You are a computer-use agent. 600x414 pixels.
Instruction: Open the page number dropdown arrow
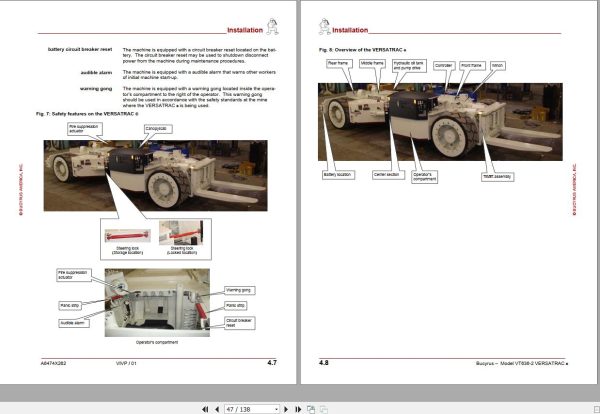coord(276,409)
